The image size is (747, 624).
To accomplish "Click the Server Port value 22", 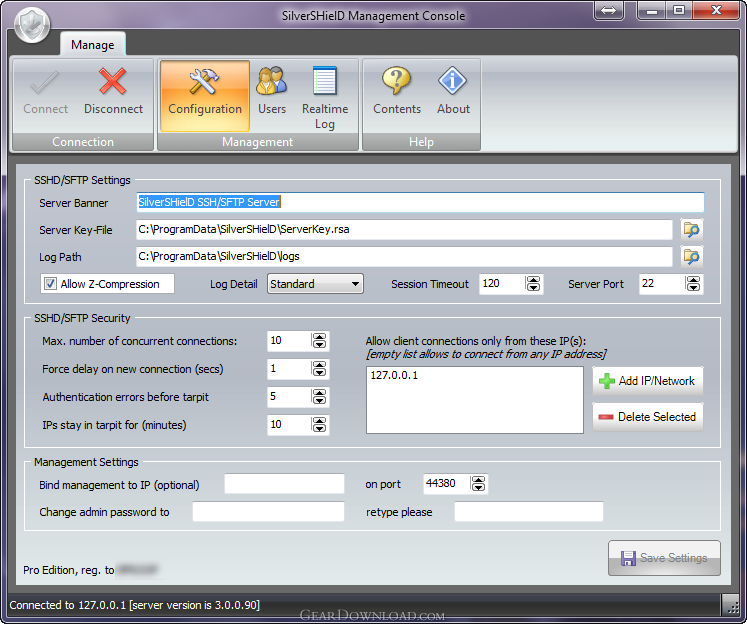I will tap(648, 283).
